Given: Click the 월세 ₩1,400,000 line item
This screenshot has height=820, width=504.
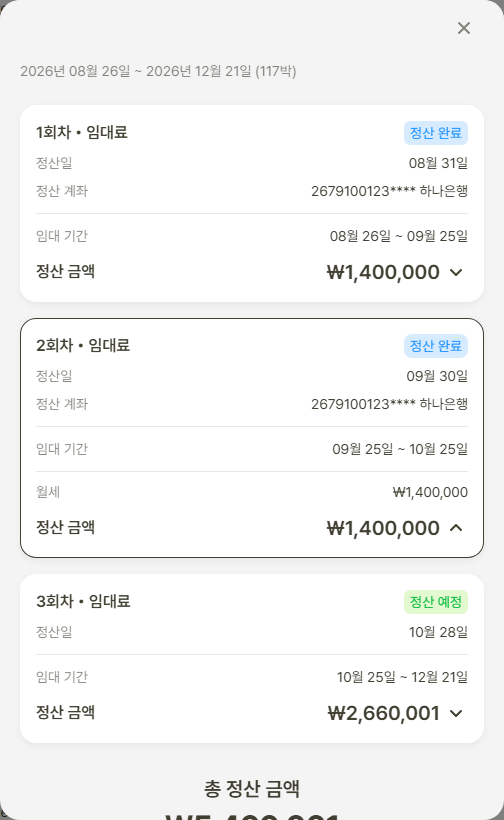Looking at the screenshot, I should point(251,492).
